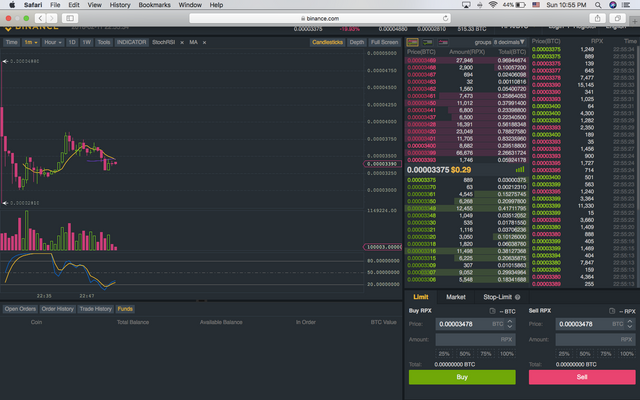Open the Safari History menu

(x=120, y=5)
